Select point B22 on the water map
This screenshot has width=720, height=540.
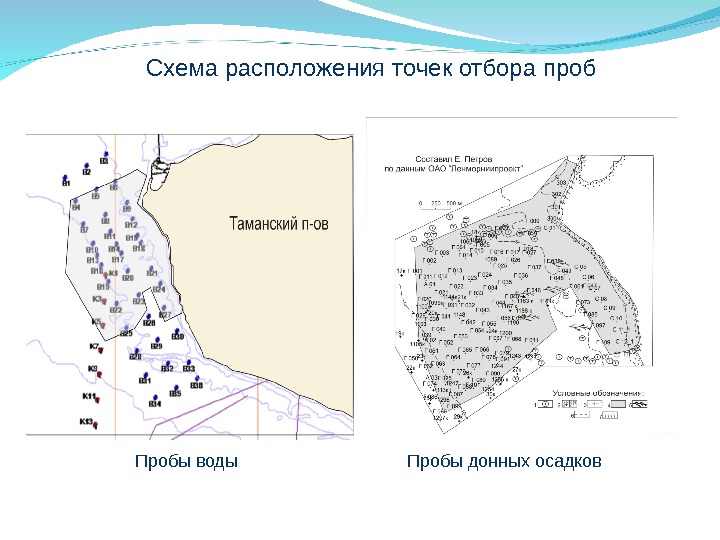click(117, 304)
